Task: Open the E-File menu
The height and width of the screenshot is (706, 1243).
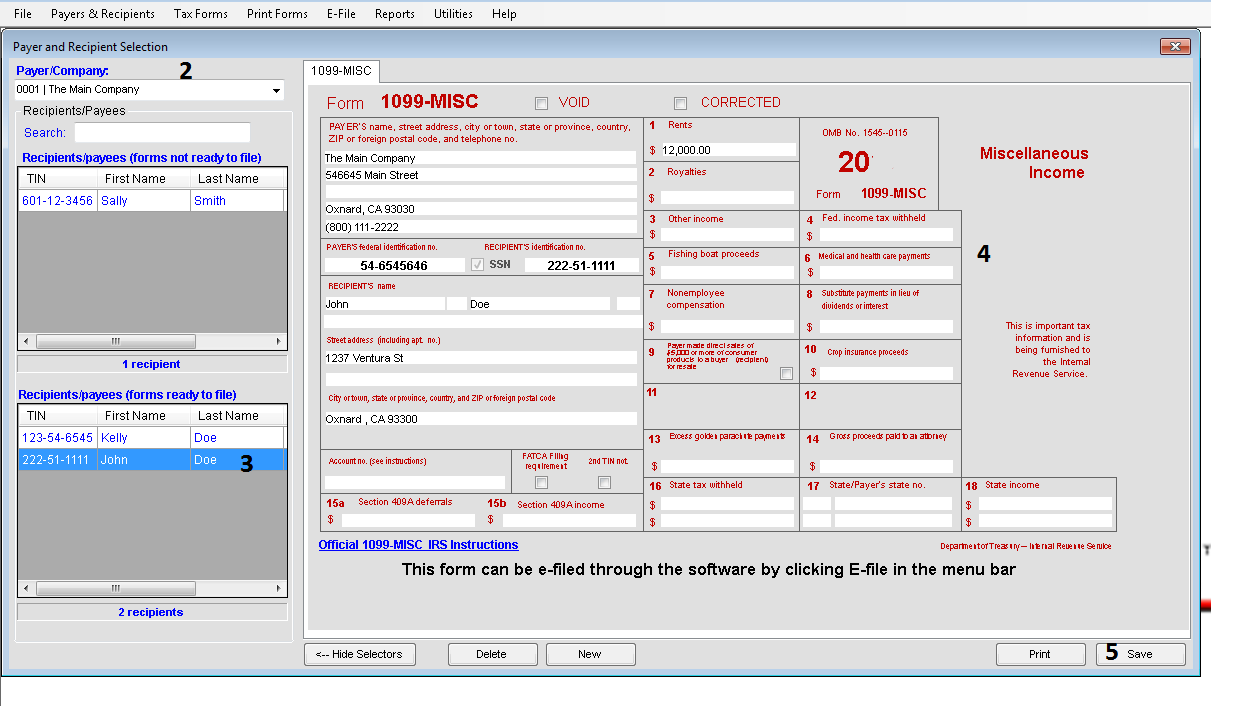Action: [343, 14]
